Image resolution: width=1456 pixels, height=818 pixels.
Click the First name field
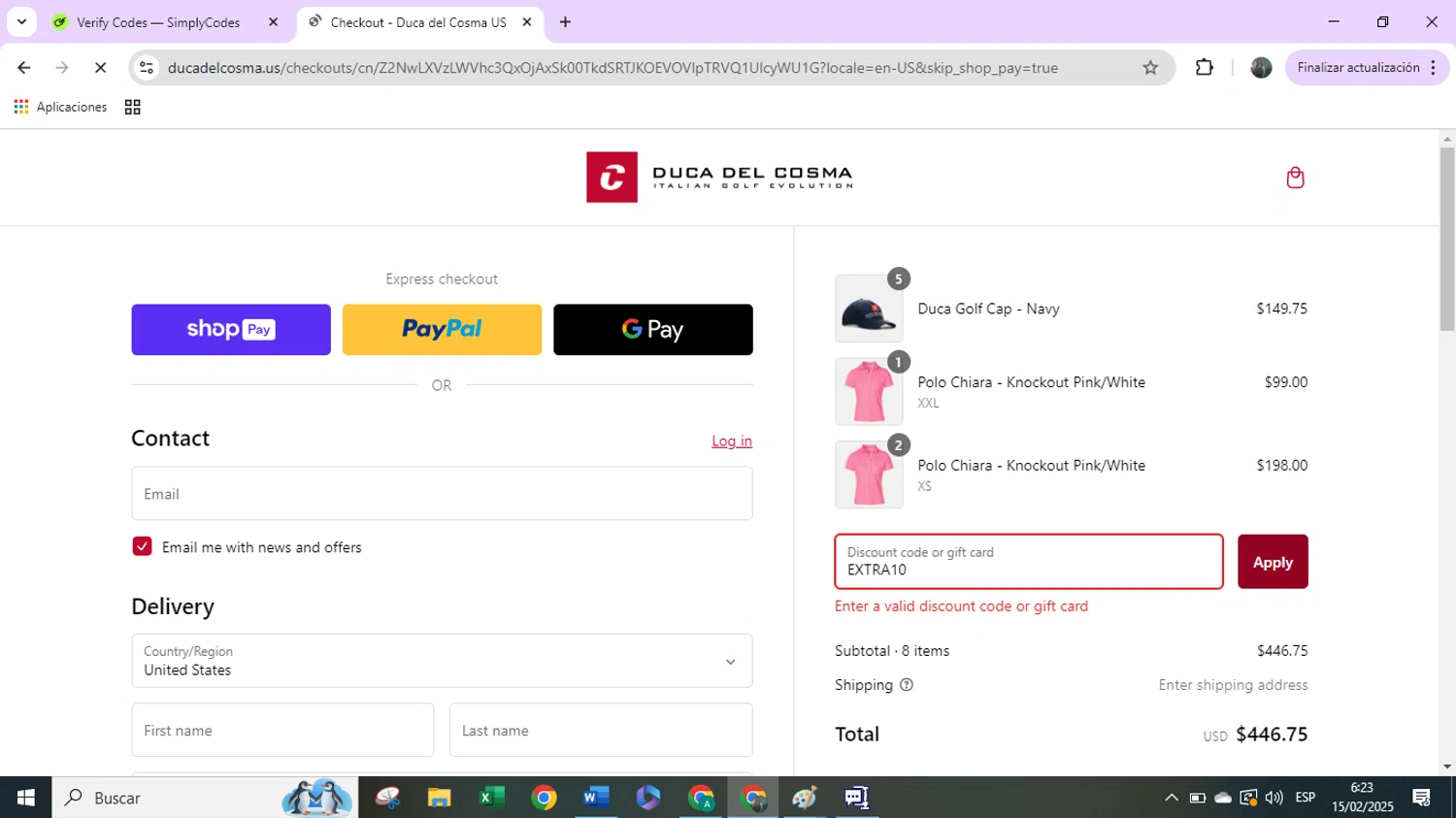point(282,730)
